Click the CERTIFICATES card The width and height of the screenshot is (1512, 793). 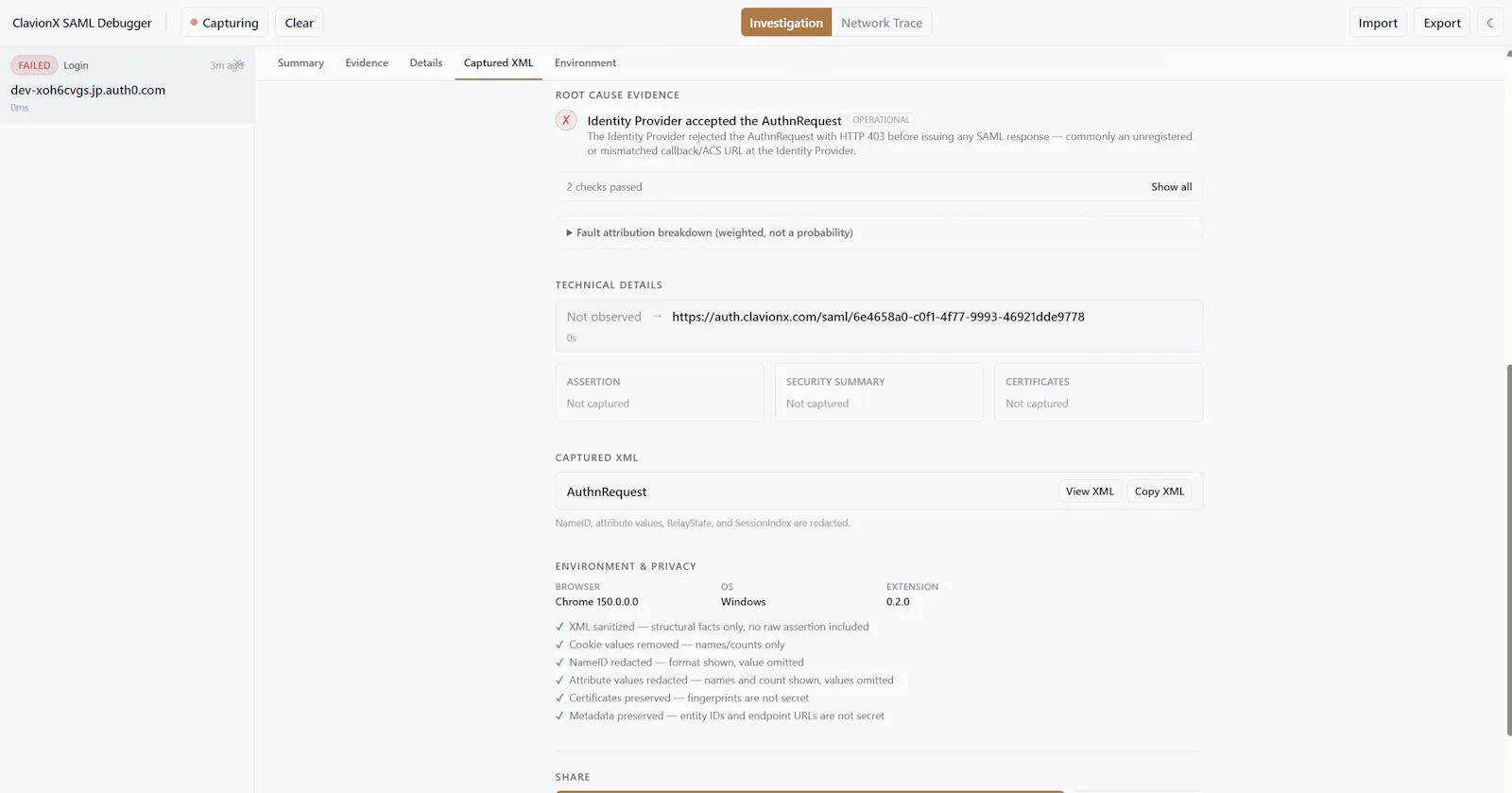(x=1098, y=392)
